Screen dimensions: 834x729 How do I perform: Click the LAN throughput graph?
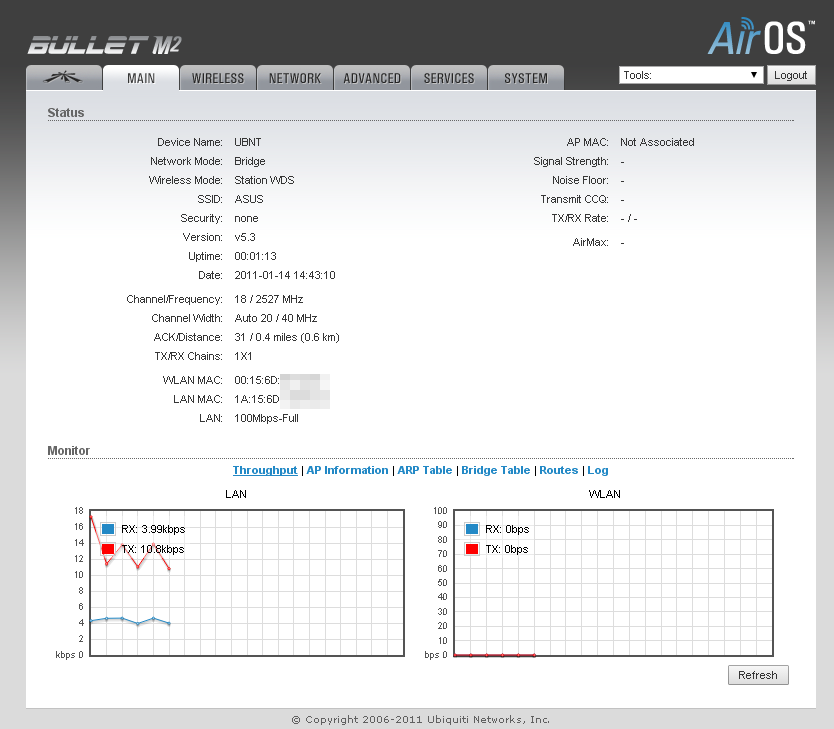tap(247, 583)
